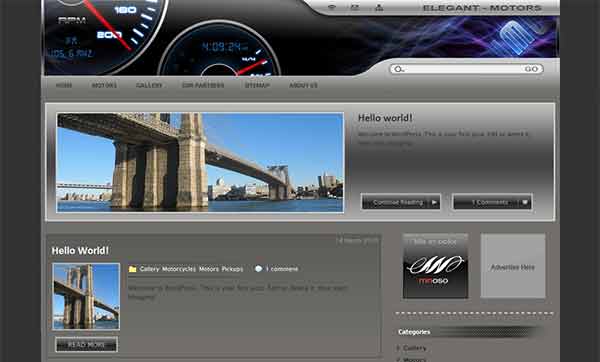
Task: Click the GO search button
Action: point(531,69)
